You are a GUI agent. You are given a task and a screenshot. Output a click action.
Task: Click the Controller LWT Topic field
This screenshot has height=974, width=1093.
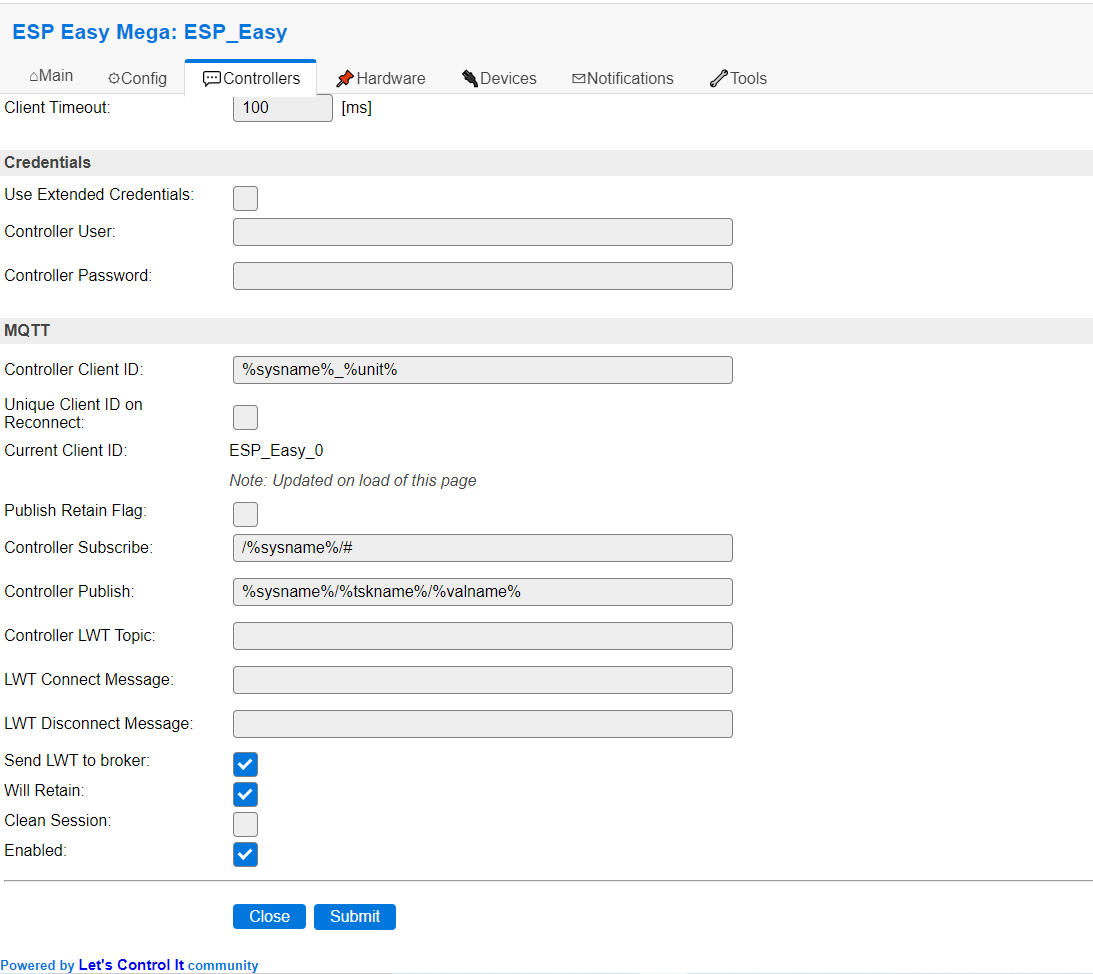[482, 636]
